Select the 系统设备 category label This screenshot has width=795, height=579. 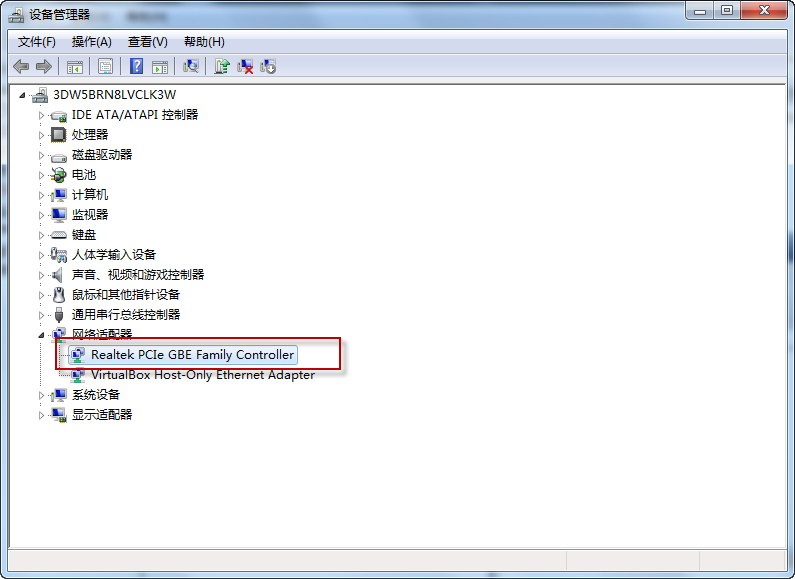[x=96, y=395]
